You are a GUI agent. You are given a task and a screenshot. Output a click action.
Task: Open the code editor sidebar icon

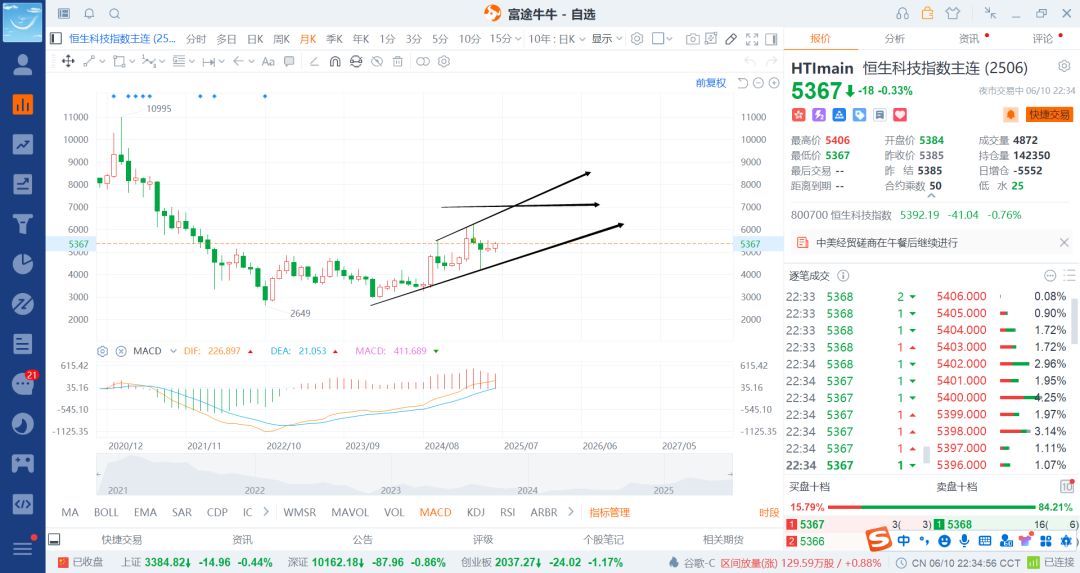point(23,503)
